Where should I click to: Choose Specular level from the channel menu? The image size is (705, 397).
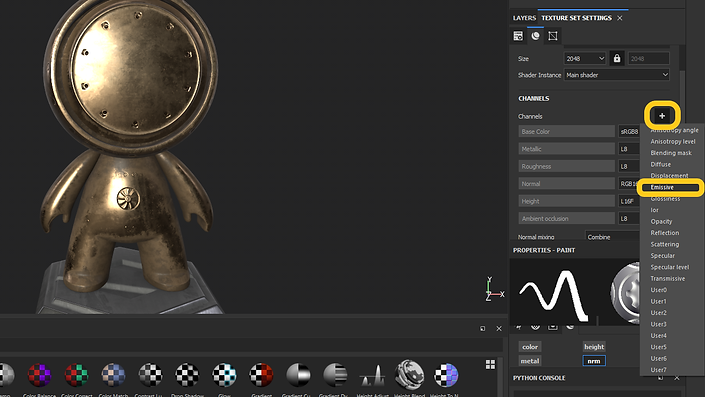point(669,267)
